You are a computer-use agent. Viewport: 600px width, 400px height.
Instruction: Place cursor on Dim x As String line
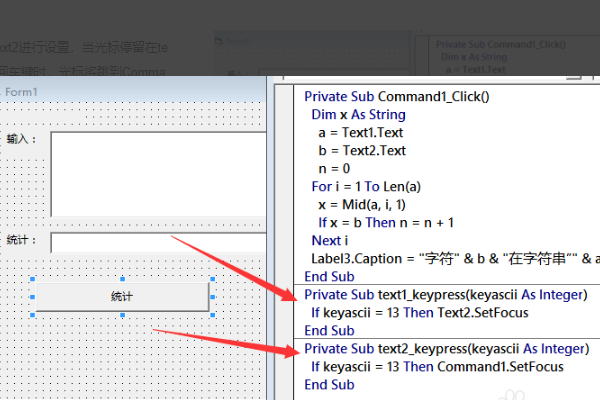[359, 115]
